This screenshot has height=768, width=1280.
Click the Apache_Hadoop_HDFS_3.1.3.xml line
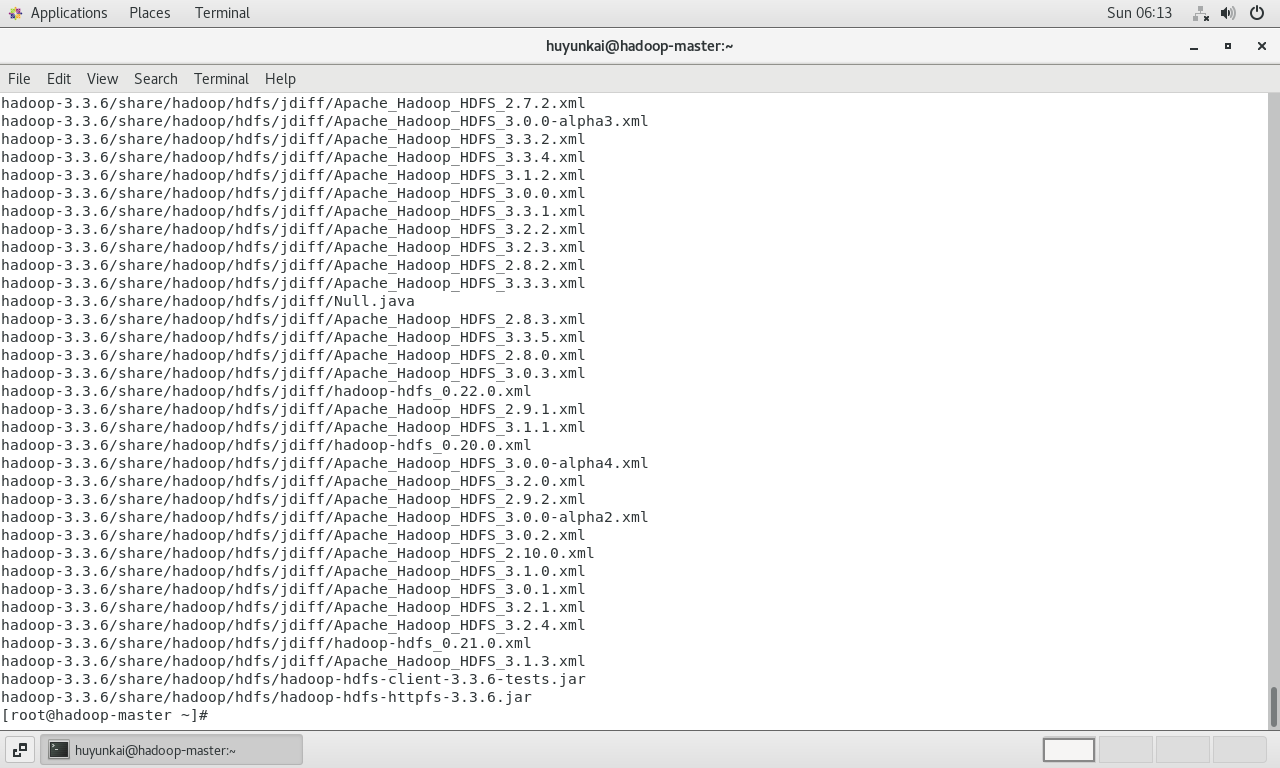pos(293,661)
